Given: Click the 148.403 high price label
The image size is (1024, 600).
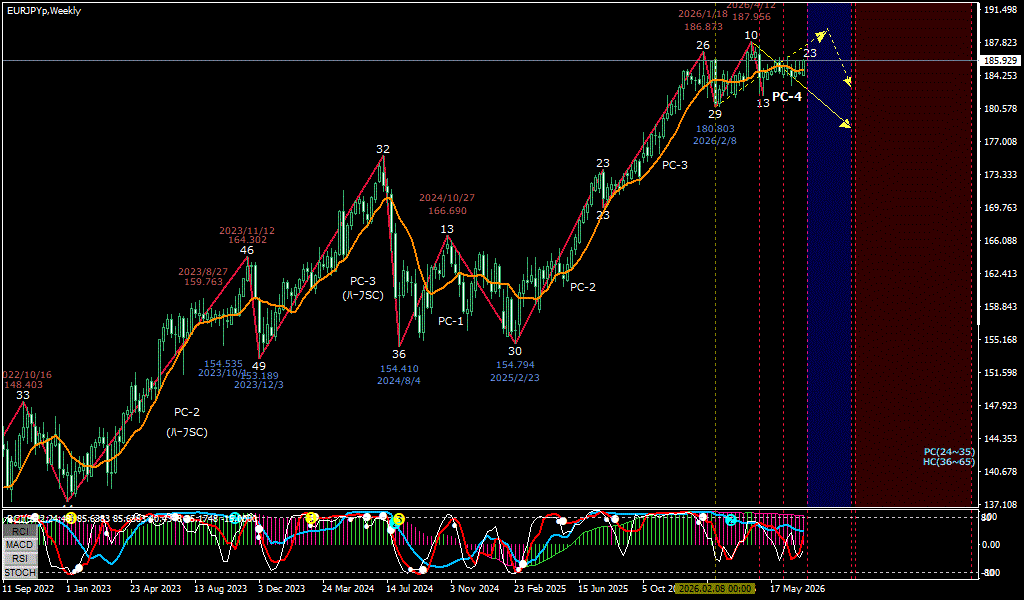Looking at the screenshot, I should 23,385.
